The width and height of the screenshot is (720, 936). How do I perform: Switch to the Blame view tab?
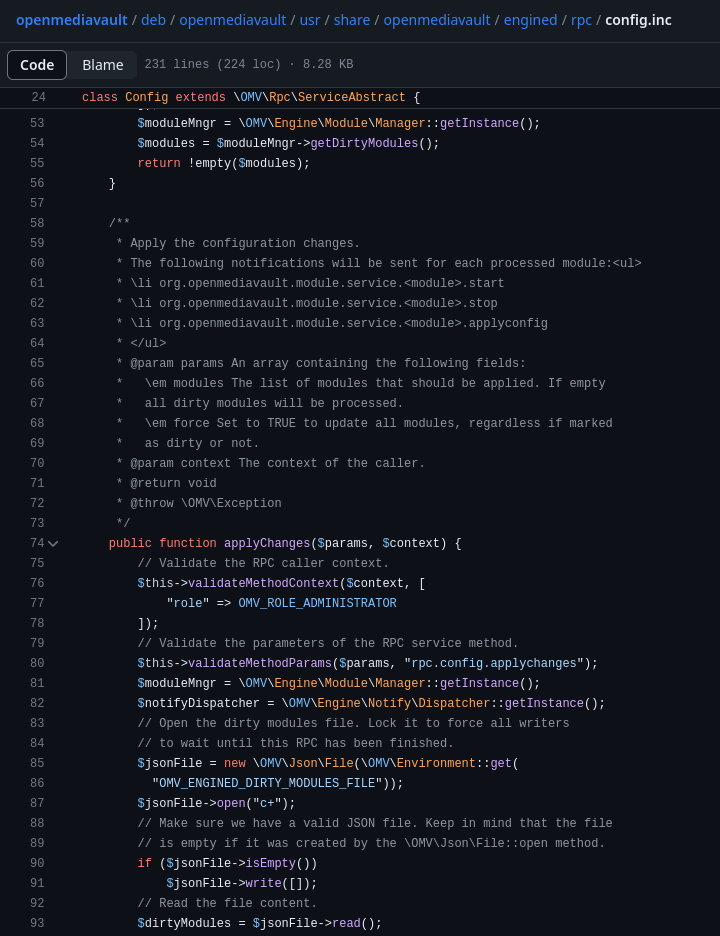click(102, 65)
